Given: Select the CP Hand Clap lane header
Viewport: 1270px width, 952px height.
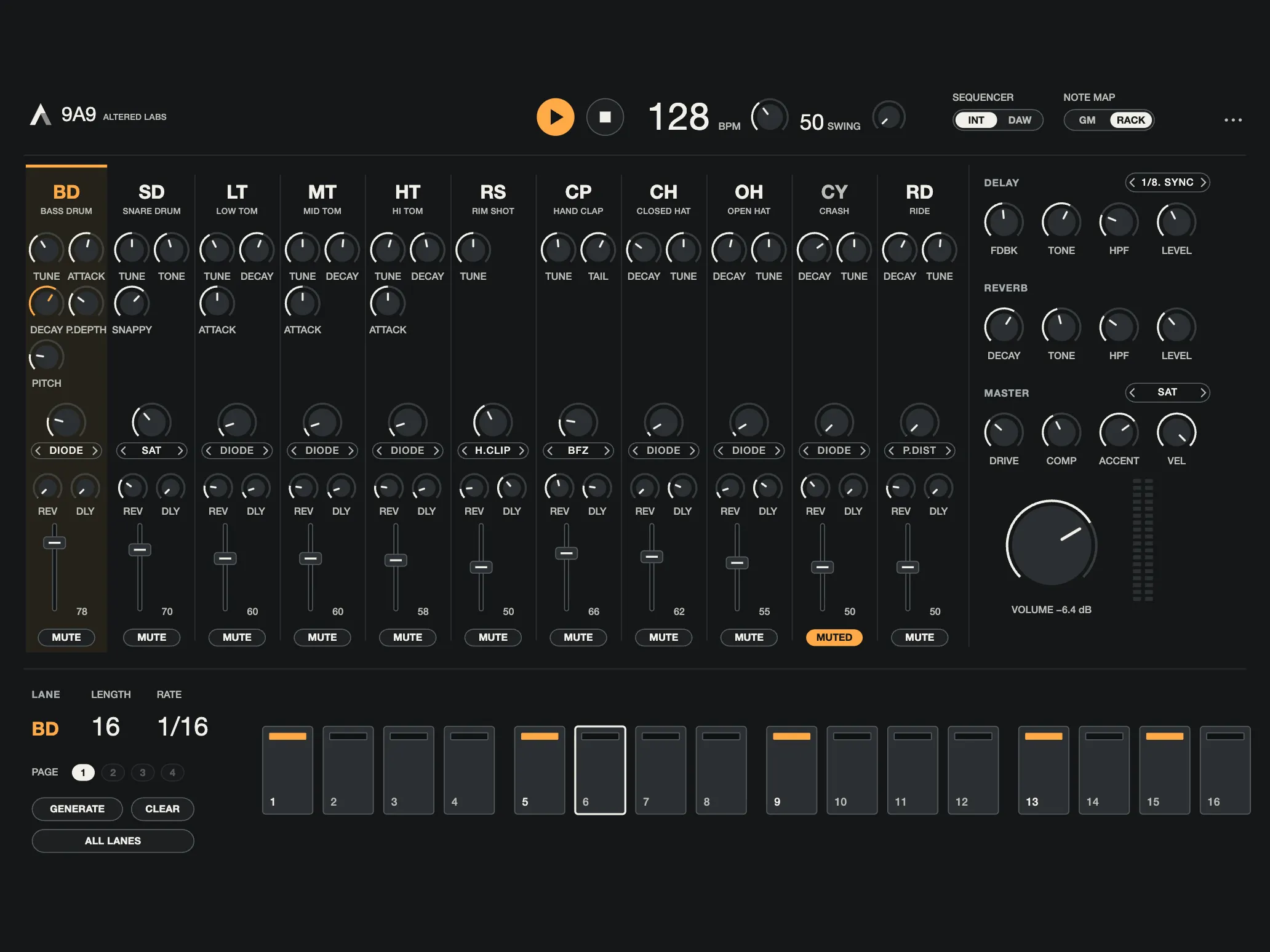Looking at the screenshot, I should tap(578, 199).
